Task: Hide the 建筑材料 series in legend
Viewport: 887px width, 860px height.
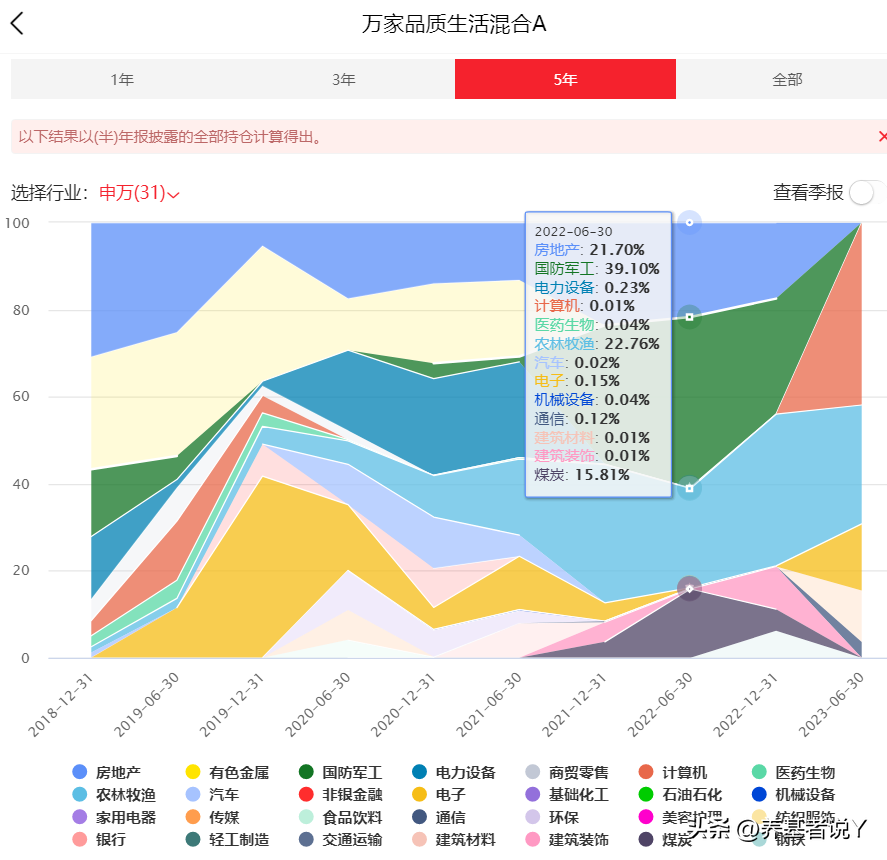Action: point(454,840)
